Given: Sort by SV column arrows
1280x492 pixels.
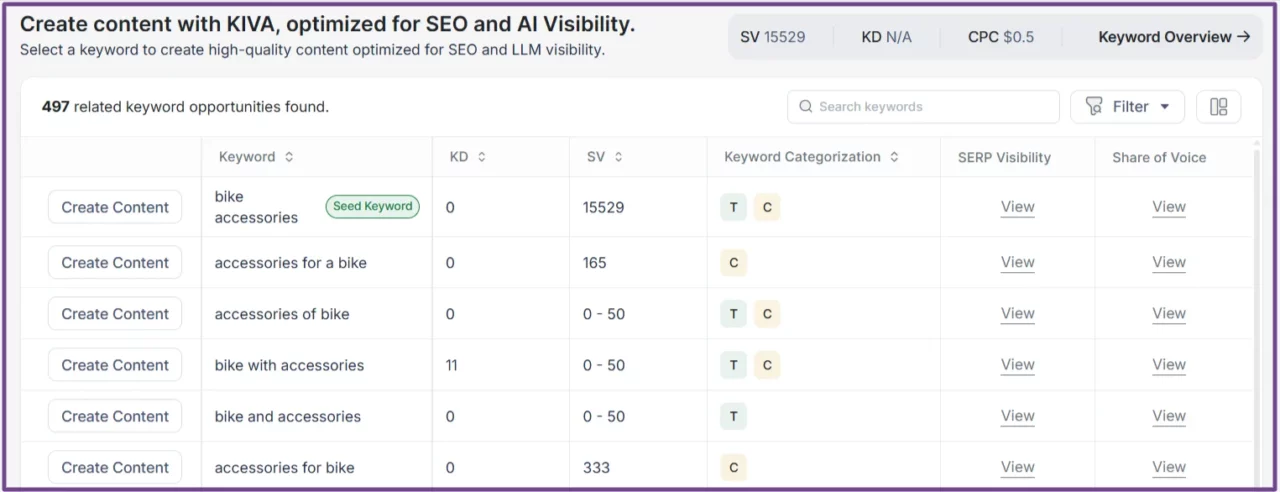Looking at the screenshot, I should tap(618, 157).
